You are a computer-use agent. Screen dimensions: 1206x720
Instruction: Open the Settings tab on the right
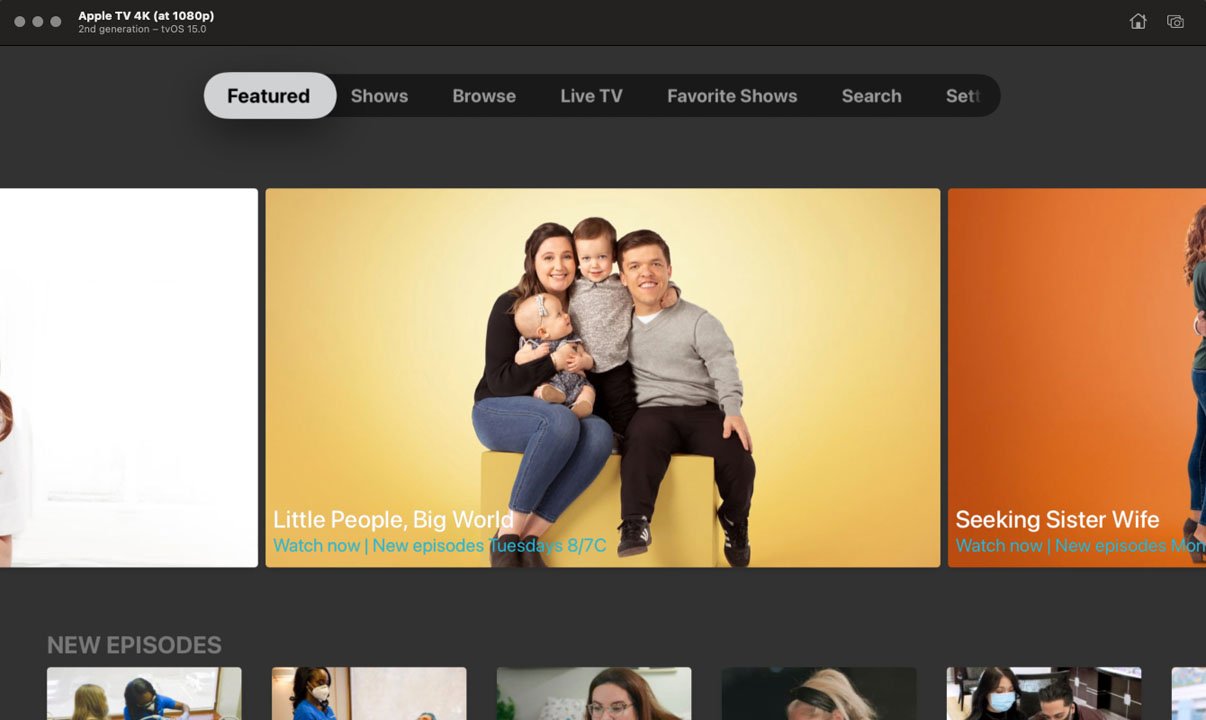pos(963,95)
